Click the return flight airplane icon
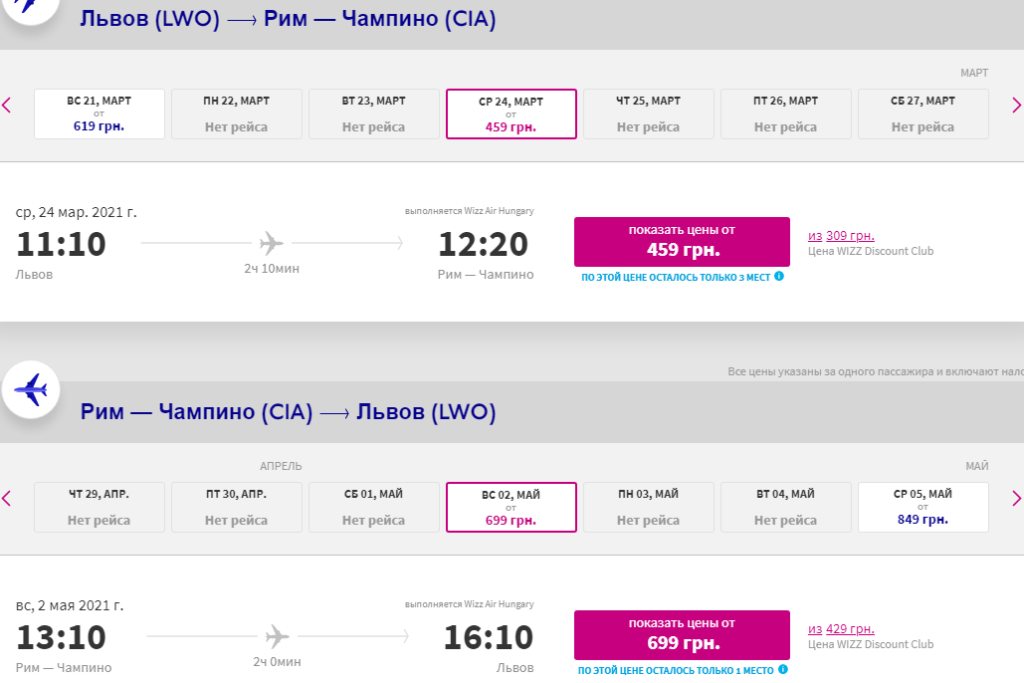The image size is (1024, 683). [x=31, y=390]
